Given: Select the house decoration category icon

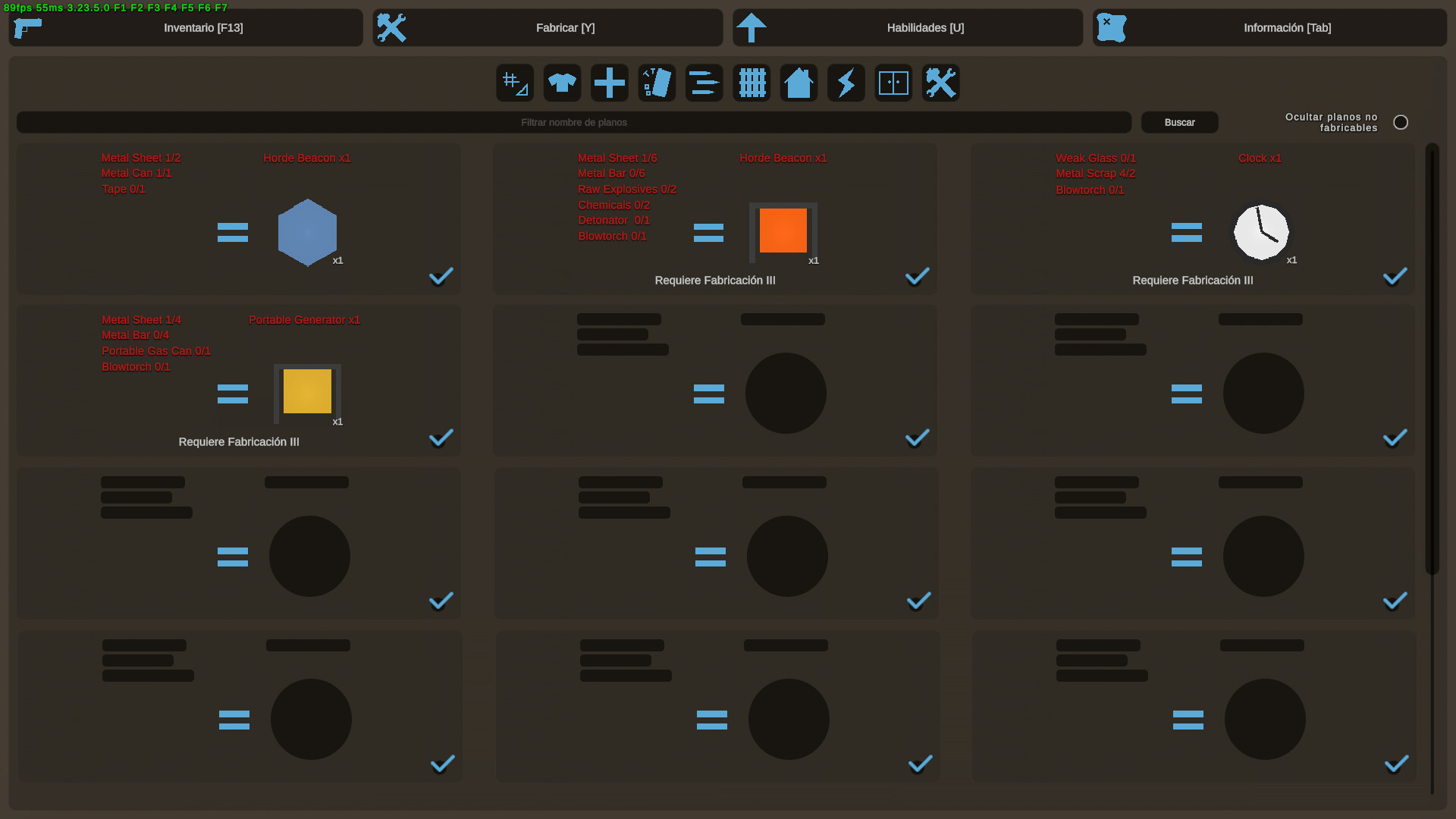Looking at the screenshot, I should (798, 83).
